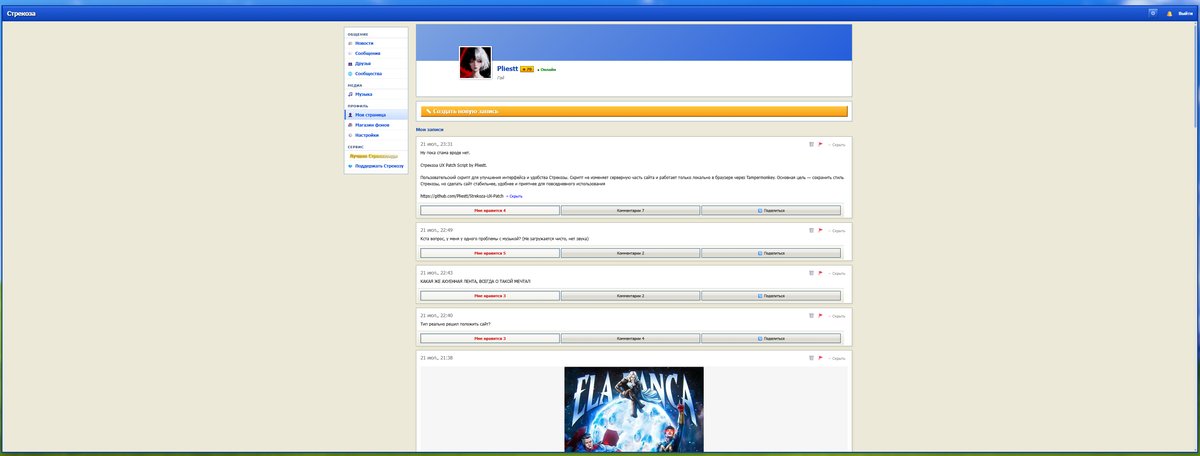Select Моя страница in the sidebar
Image resolution: width=1200 pixels, height=456 pixels.
(x=375, y=115)
